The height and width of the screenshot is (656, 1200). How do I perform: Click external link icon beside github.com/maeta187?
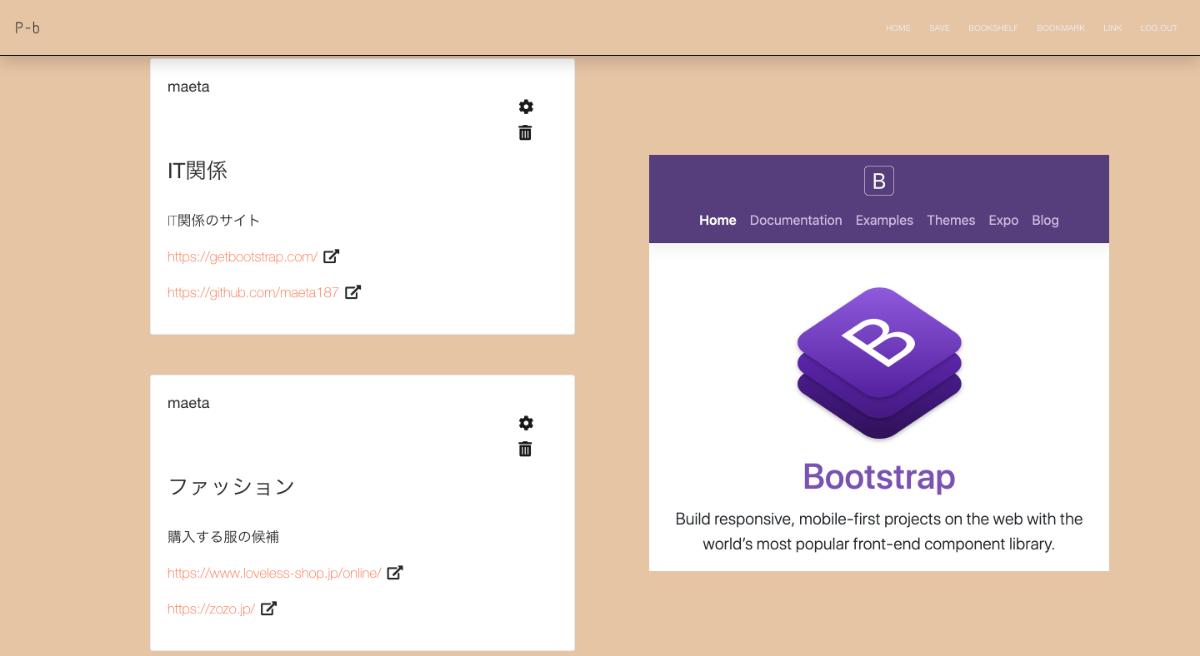pos(353,292)
